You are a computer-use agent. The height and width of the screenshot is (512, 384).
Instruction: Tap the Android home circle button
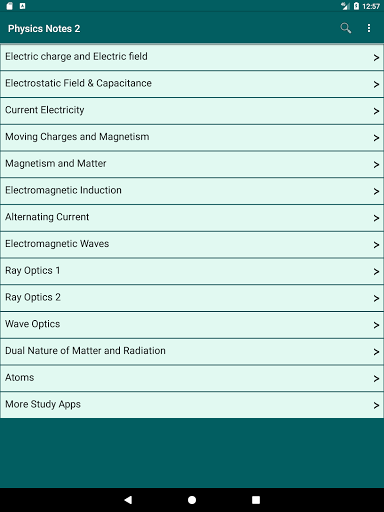click(x=192, y=500)
